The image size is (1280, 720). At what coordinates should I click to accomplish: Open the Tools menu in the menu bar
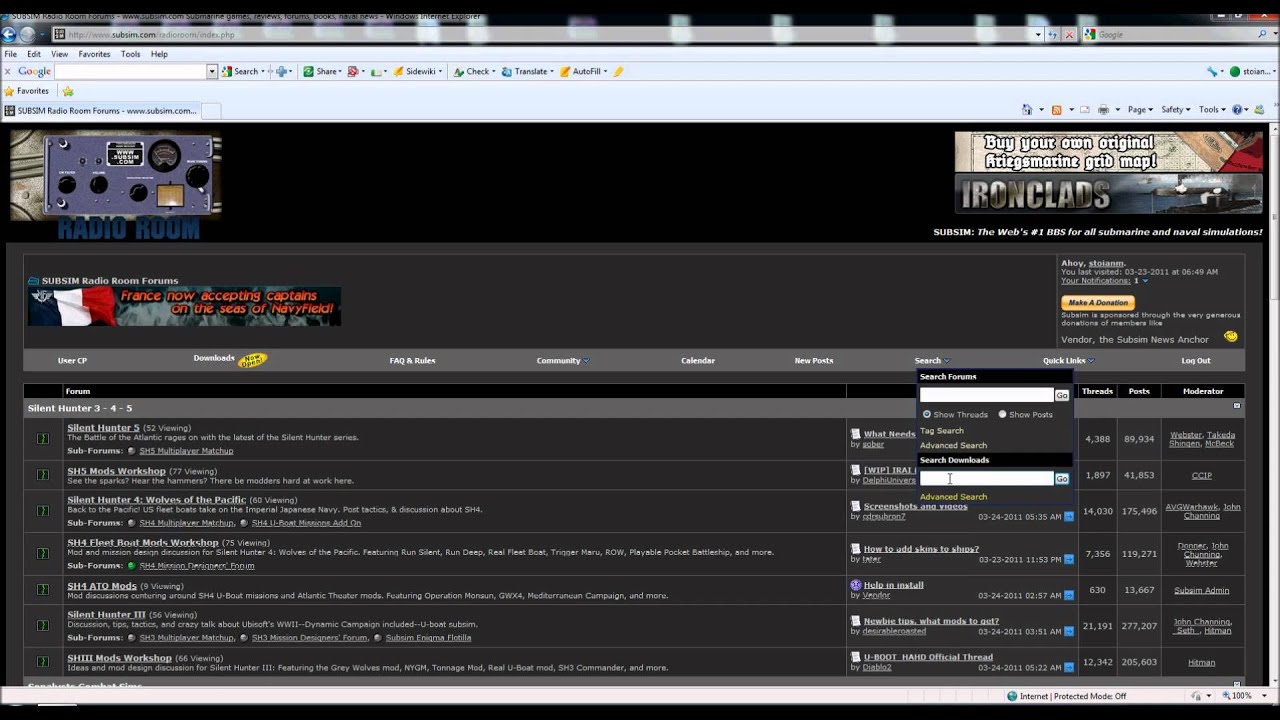coord(130,54)
